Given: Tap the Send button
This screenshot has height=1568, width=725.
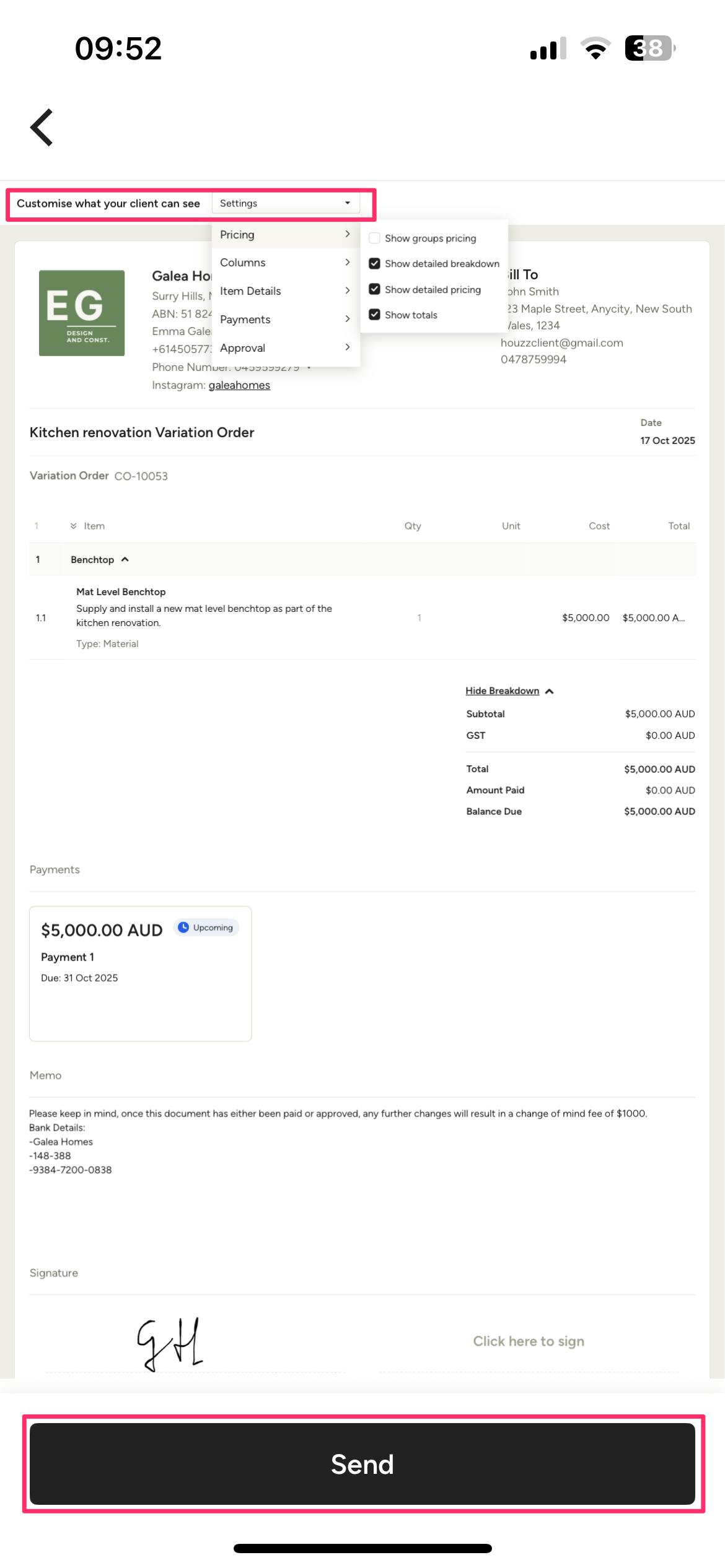Looking at the screenshot, I should [x=362, y=1464].
